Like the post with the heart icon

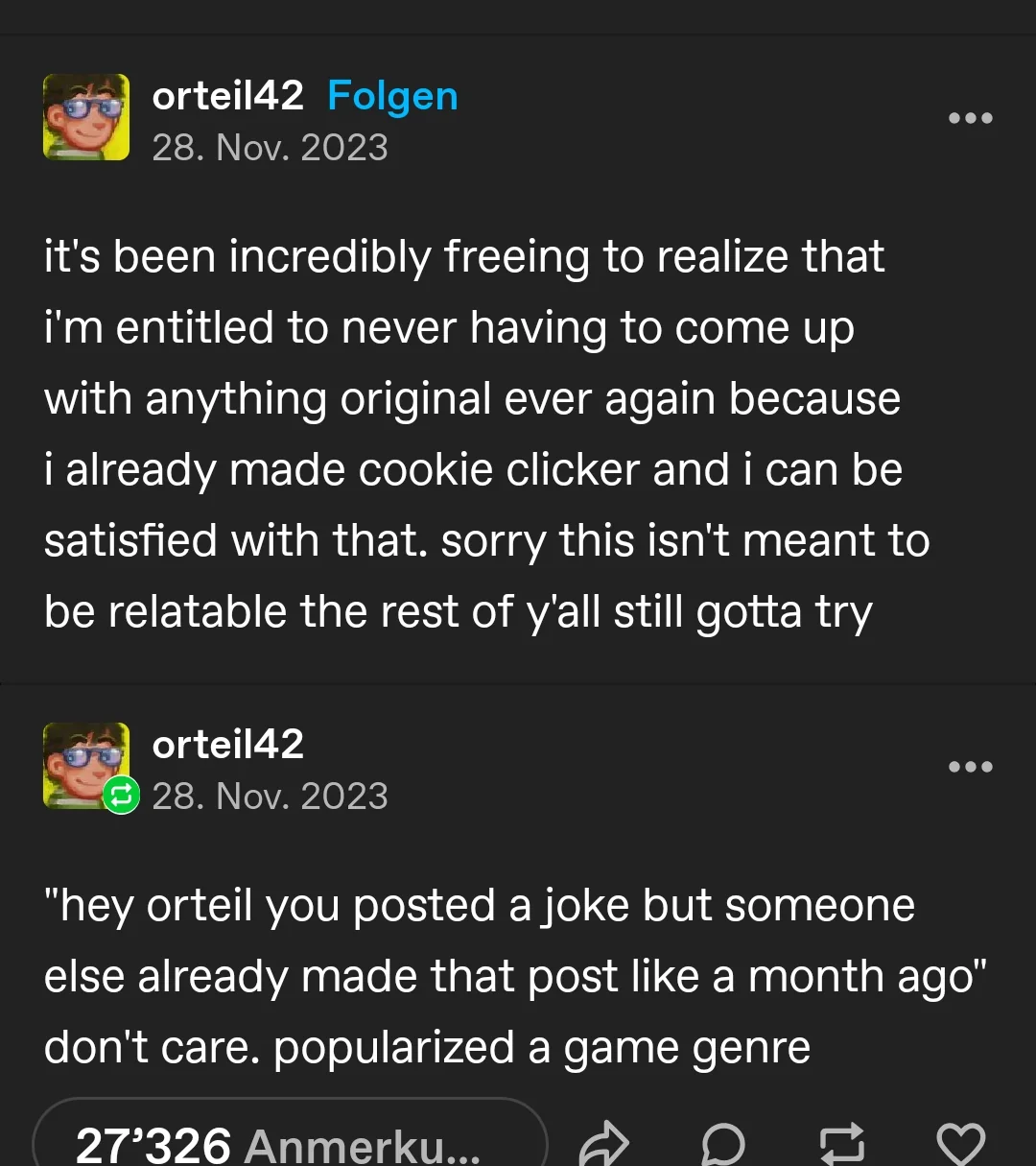point(960,1144)
